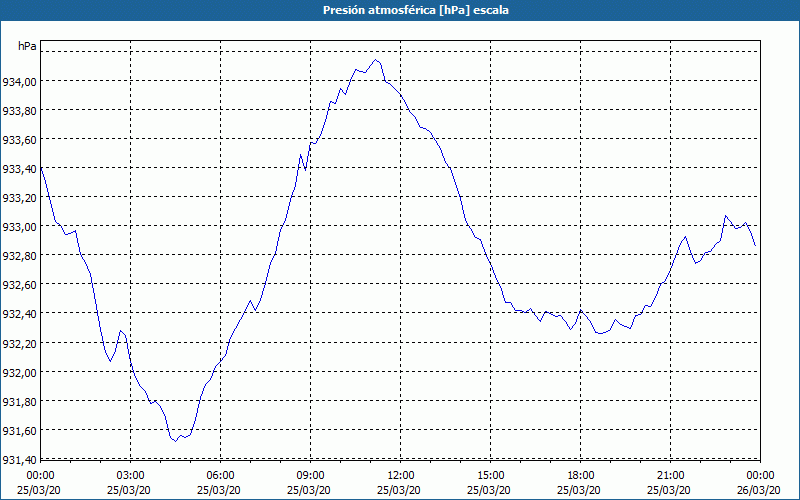Select the 931,60 y-axis label
This screenshot has height=500, width=800.
[19, 430]
